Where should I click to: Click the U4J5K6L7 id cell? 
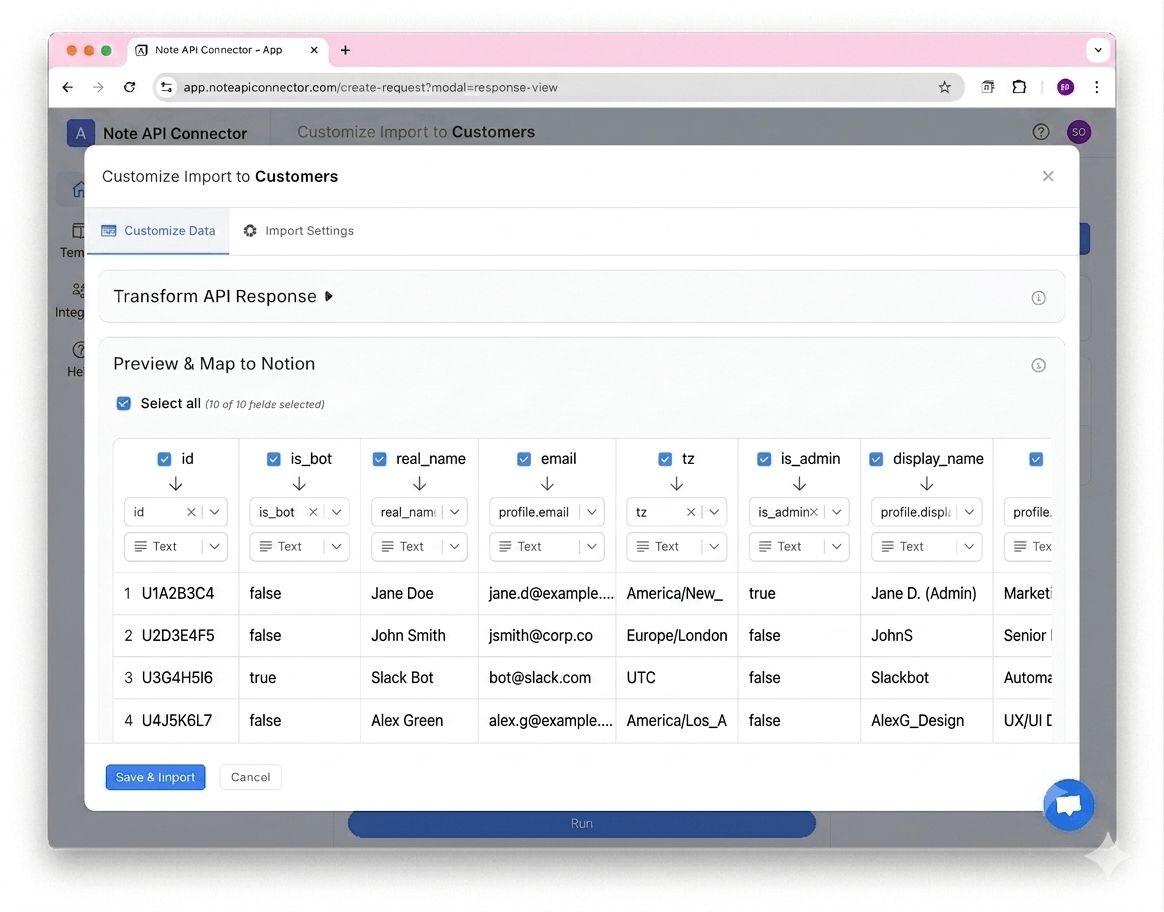coord(177,721)
